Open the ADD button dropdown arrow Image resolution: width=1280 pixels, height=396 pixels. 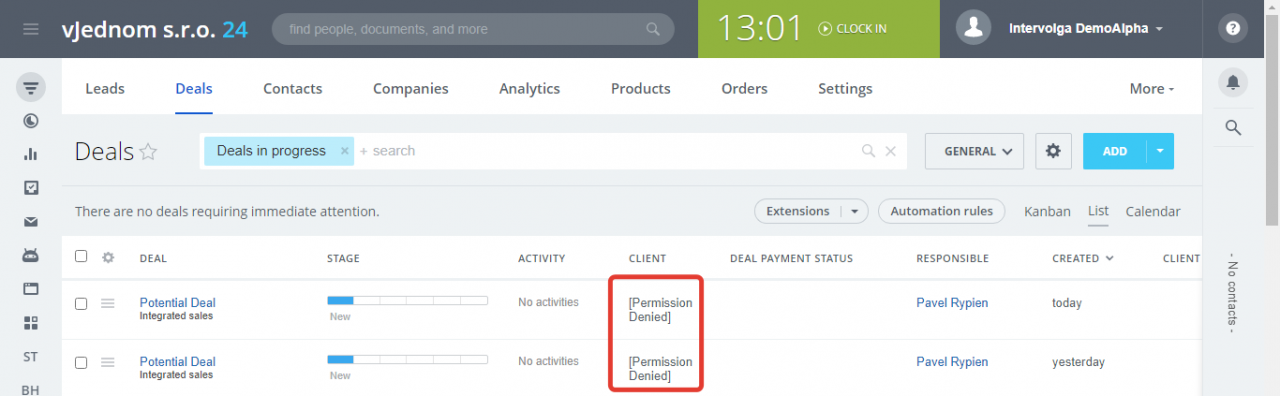click(1160, 151)
